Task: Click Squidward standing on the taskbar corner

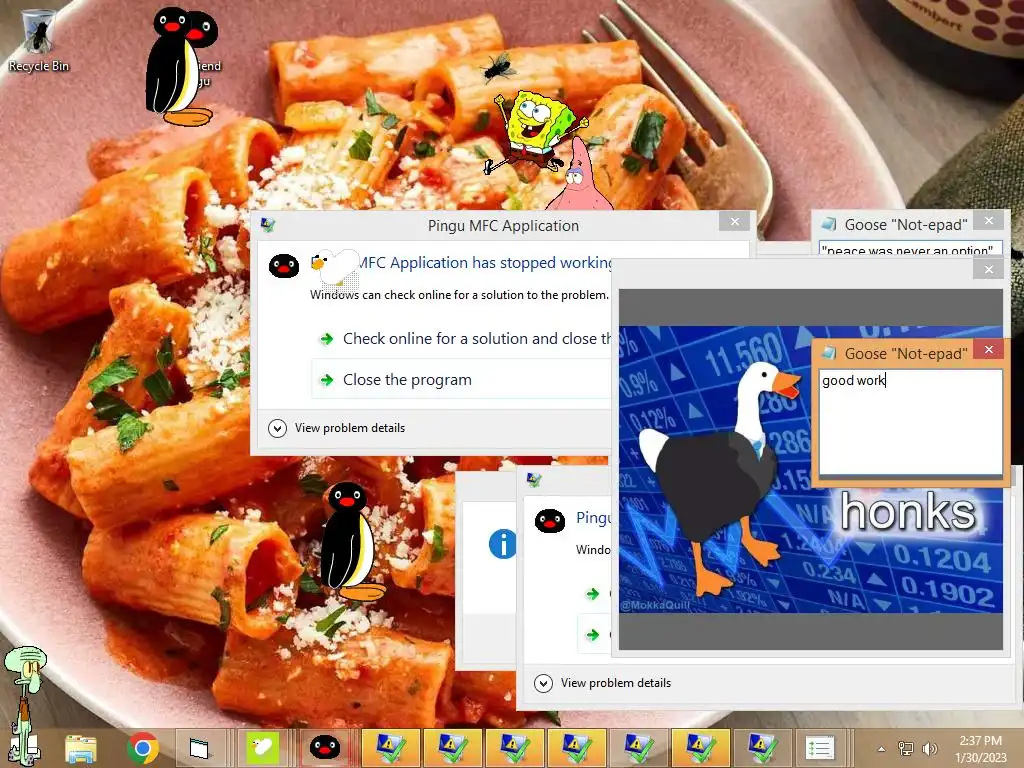Action: coord(24,705)
